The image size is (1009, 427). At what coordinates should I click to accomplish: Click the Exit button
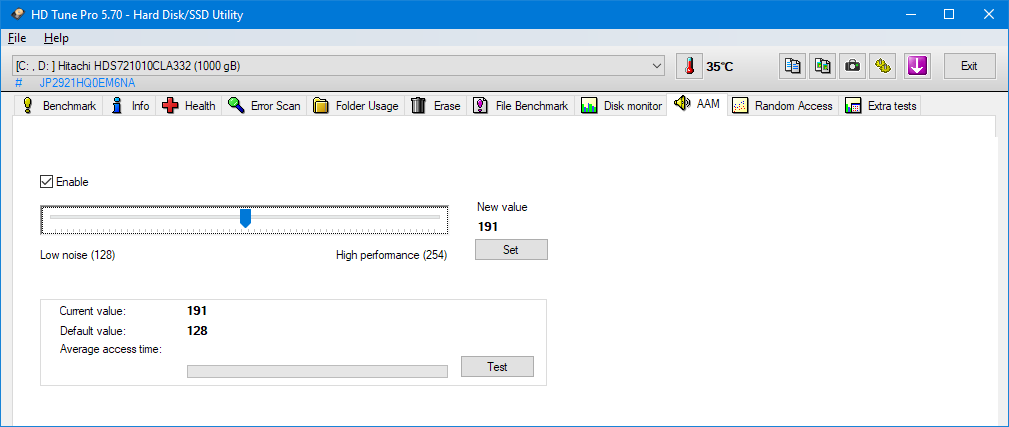969,66
